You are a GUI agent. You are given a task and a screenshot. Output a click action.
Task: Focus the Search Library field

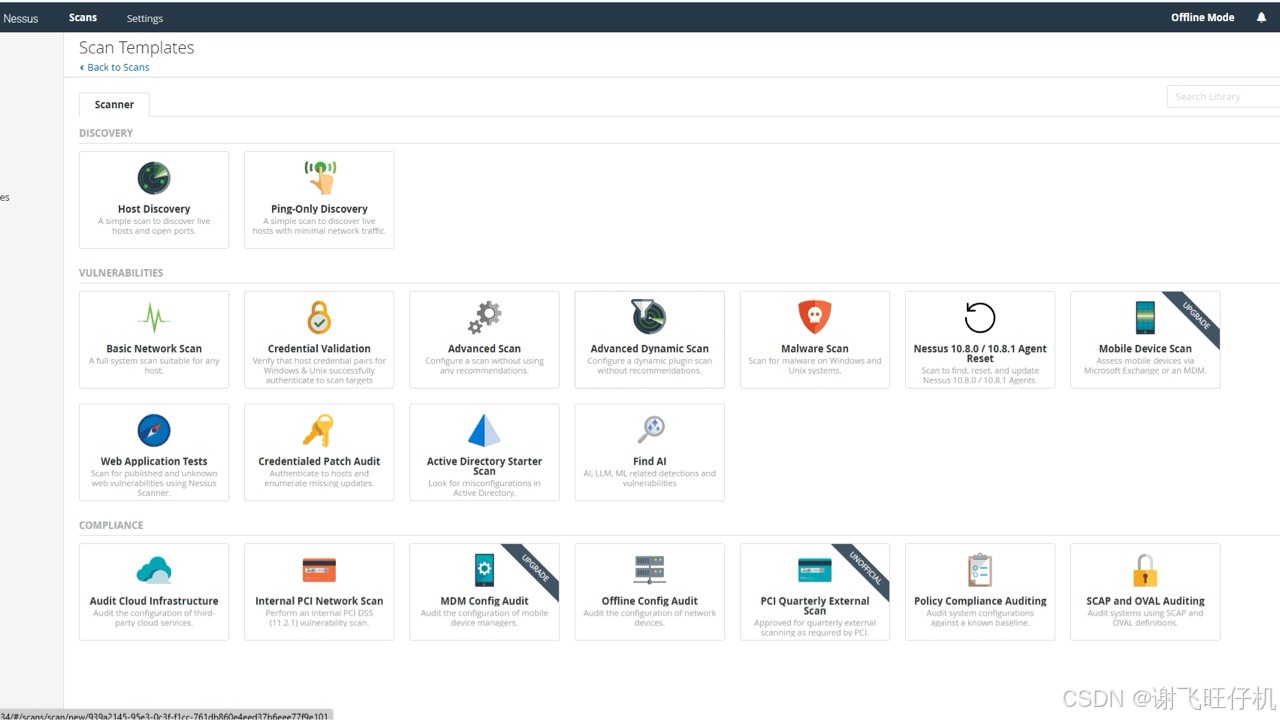click(1224, 96)
